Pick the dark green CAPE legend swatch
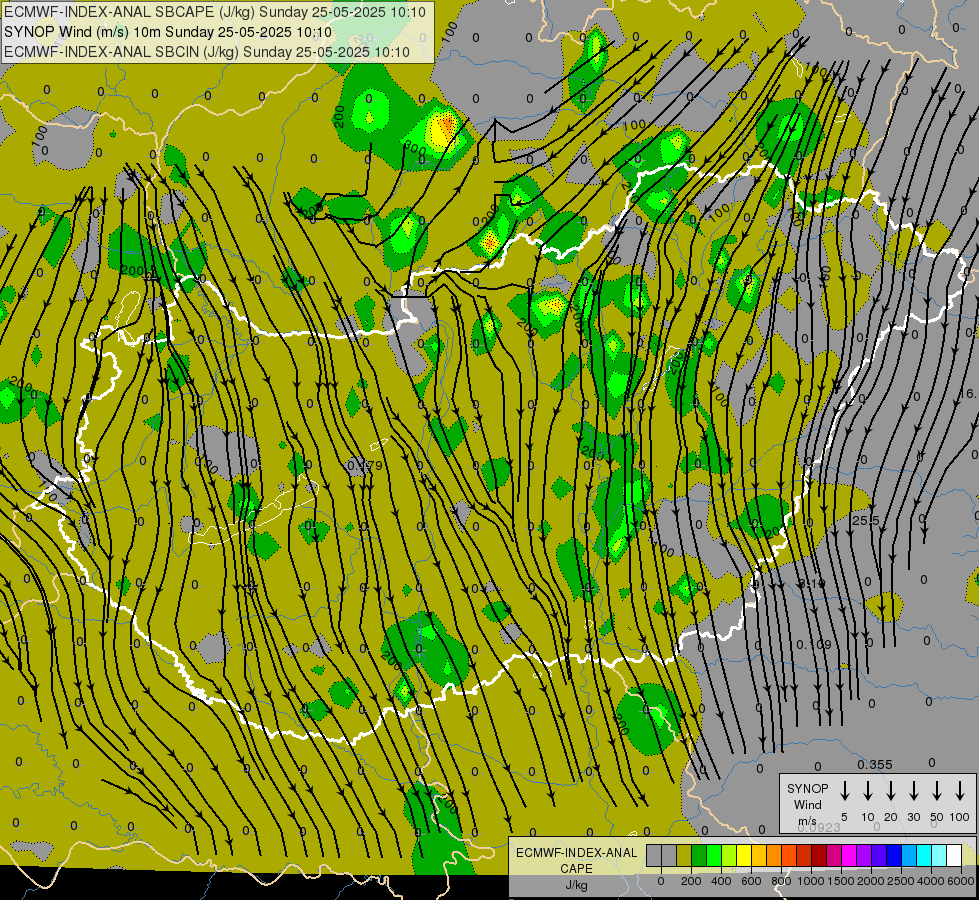 [x=699, y=856]
